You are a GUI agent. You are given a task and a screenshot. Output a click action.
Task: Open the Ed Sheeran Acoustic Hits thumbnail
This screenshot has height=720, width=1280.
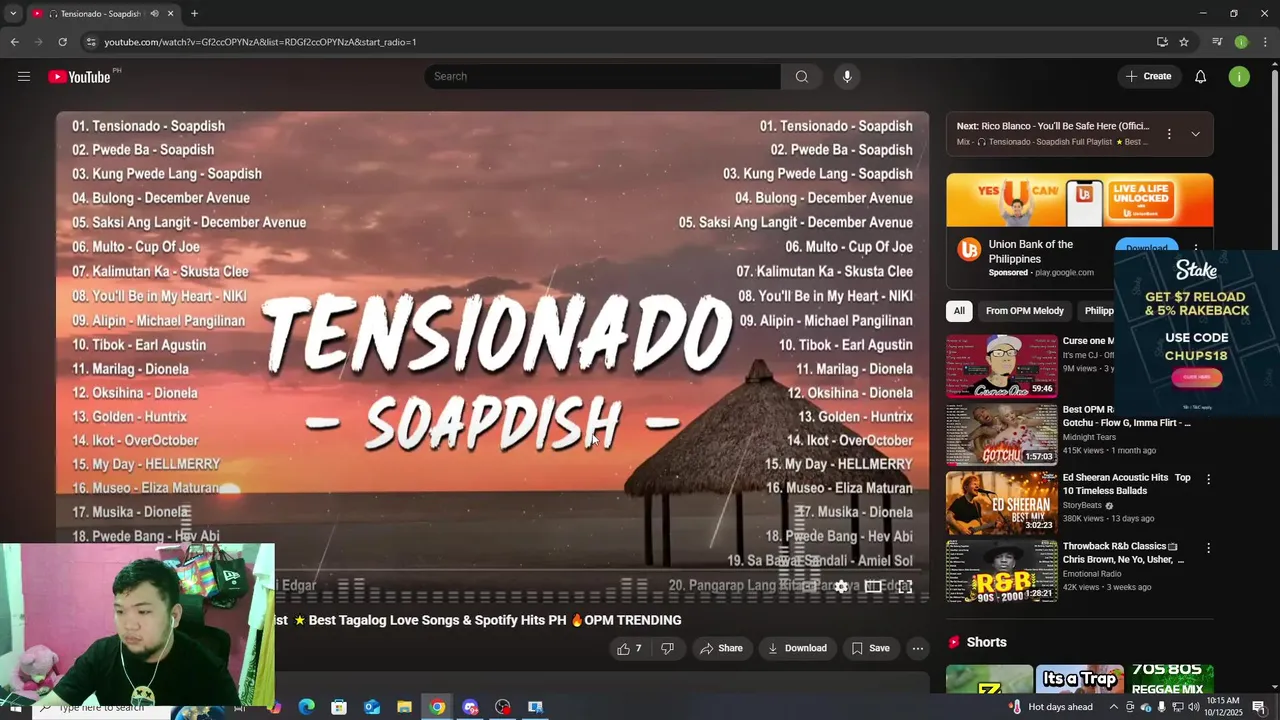(x=1001, y=503)
